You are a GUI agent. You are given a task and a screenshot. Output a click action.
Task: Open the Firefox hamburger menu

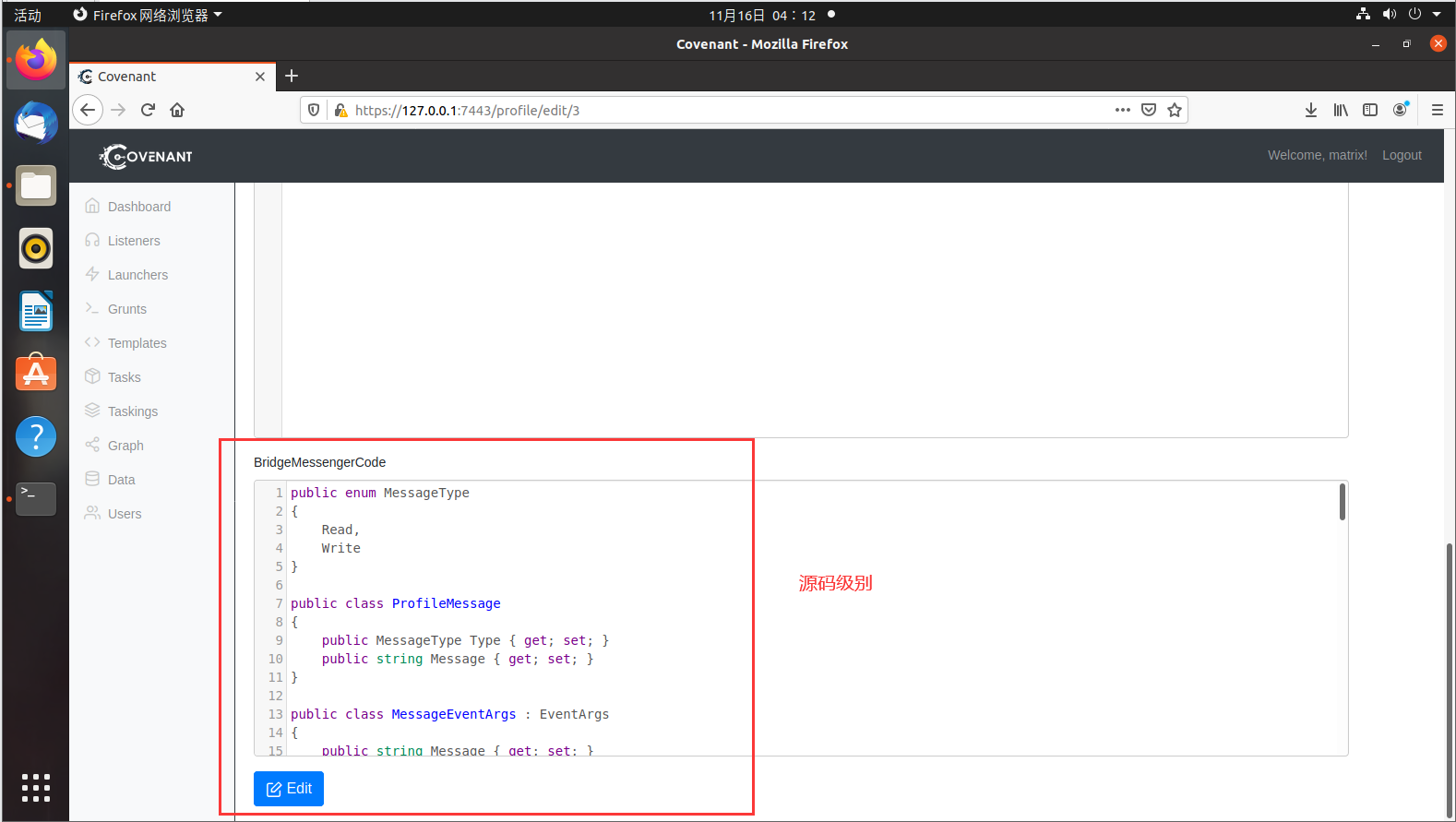coord(1437,110)
